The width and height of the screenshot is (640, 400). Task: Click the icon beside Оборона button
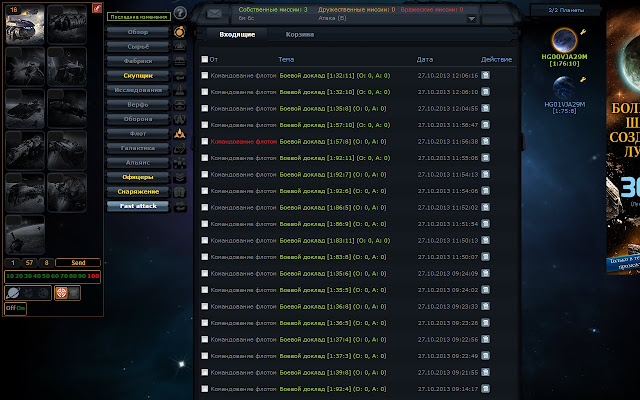pos(180,119)
